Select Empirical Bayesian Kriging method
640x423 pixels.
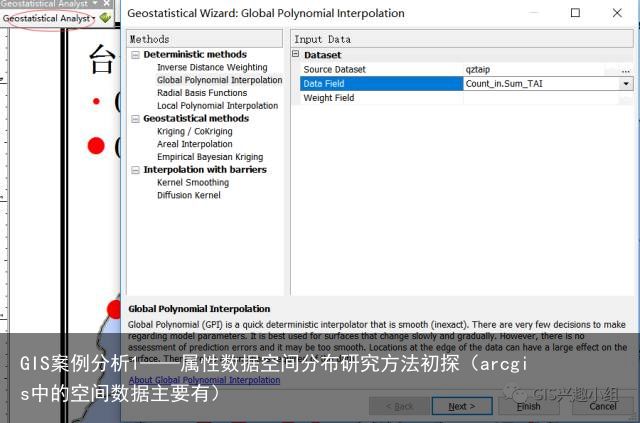click(x=210, y=157)
